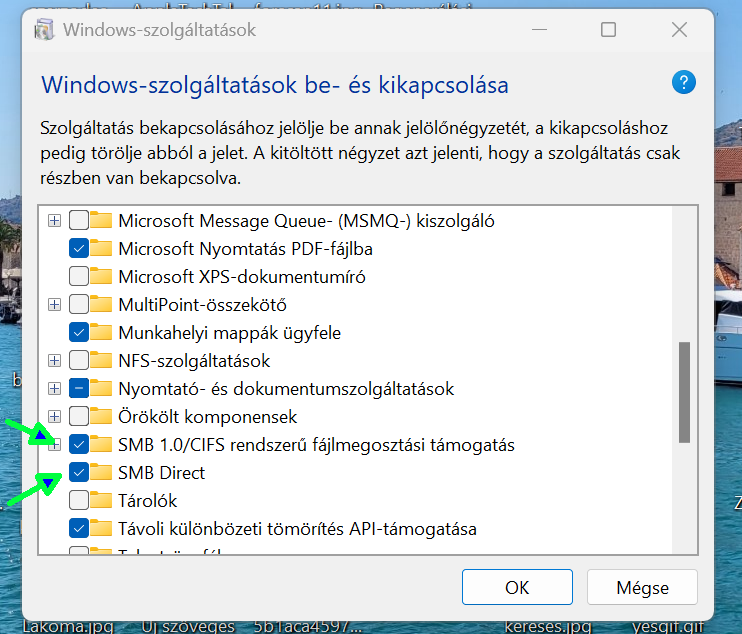The height and width of the screenshot is (634, 742).
Task: Select 'Microsoft XPS-dokumentumíró' text row
Action: [x=242, y=277]
